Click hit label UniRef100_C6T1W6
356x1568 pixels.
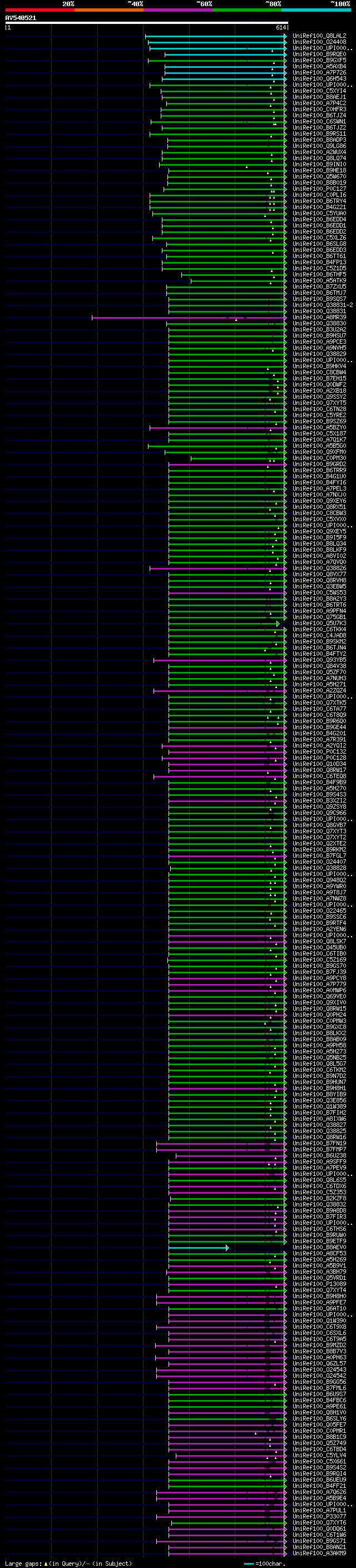tap(319, 1535)
